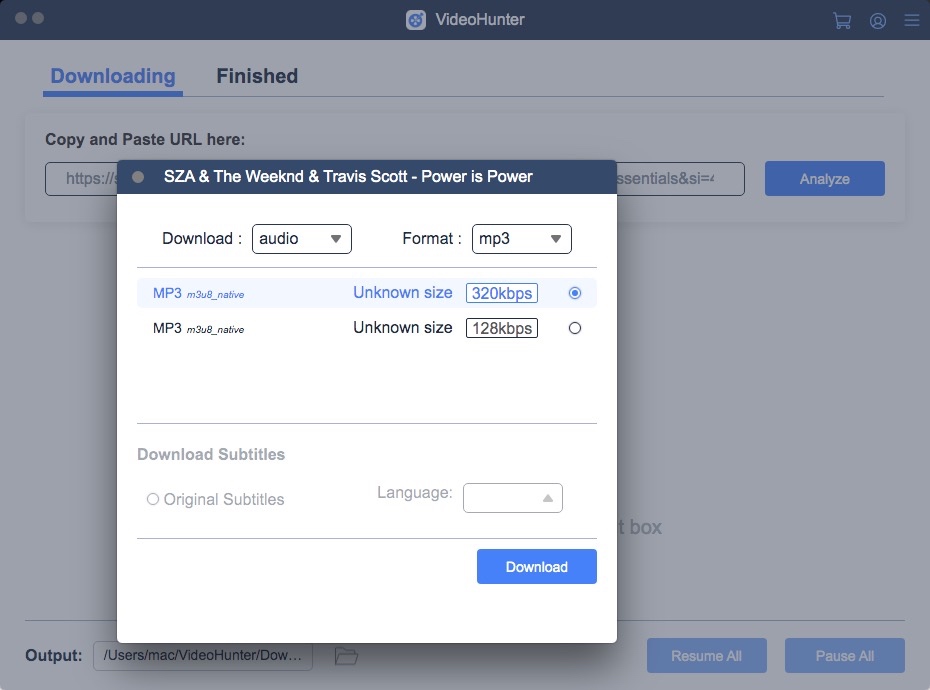The image size is (930, 690).
Task: Select the 128kbps MP3 quality option
Action: 575,327
